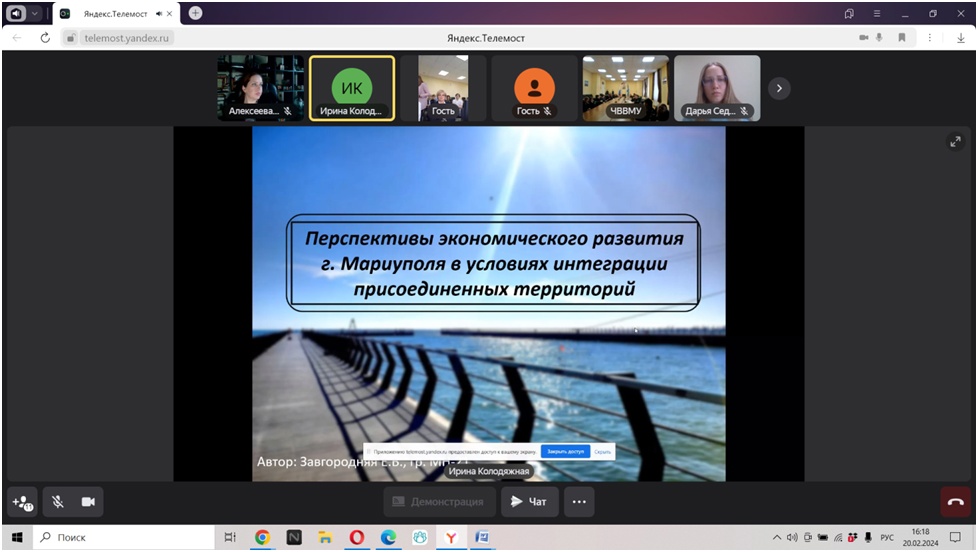The image size is (978, 552).
Task: Select Ирина Колодяжная participant tile
Action: click(x=351, y=88)
